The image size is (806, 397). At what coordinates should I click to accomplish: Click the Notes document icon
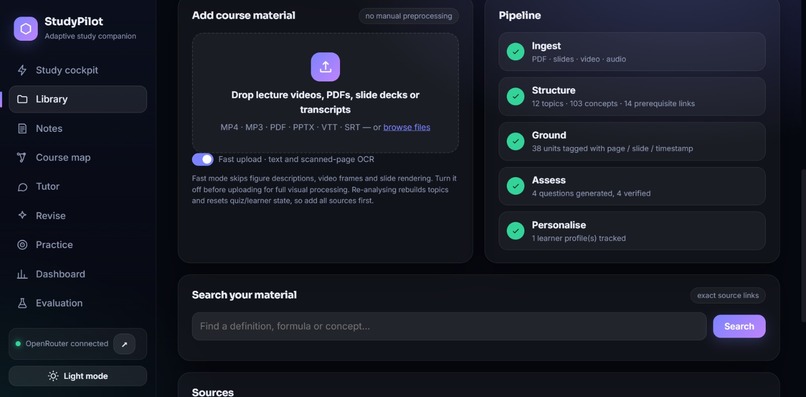22,129
